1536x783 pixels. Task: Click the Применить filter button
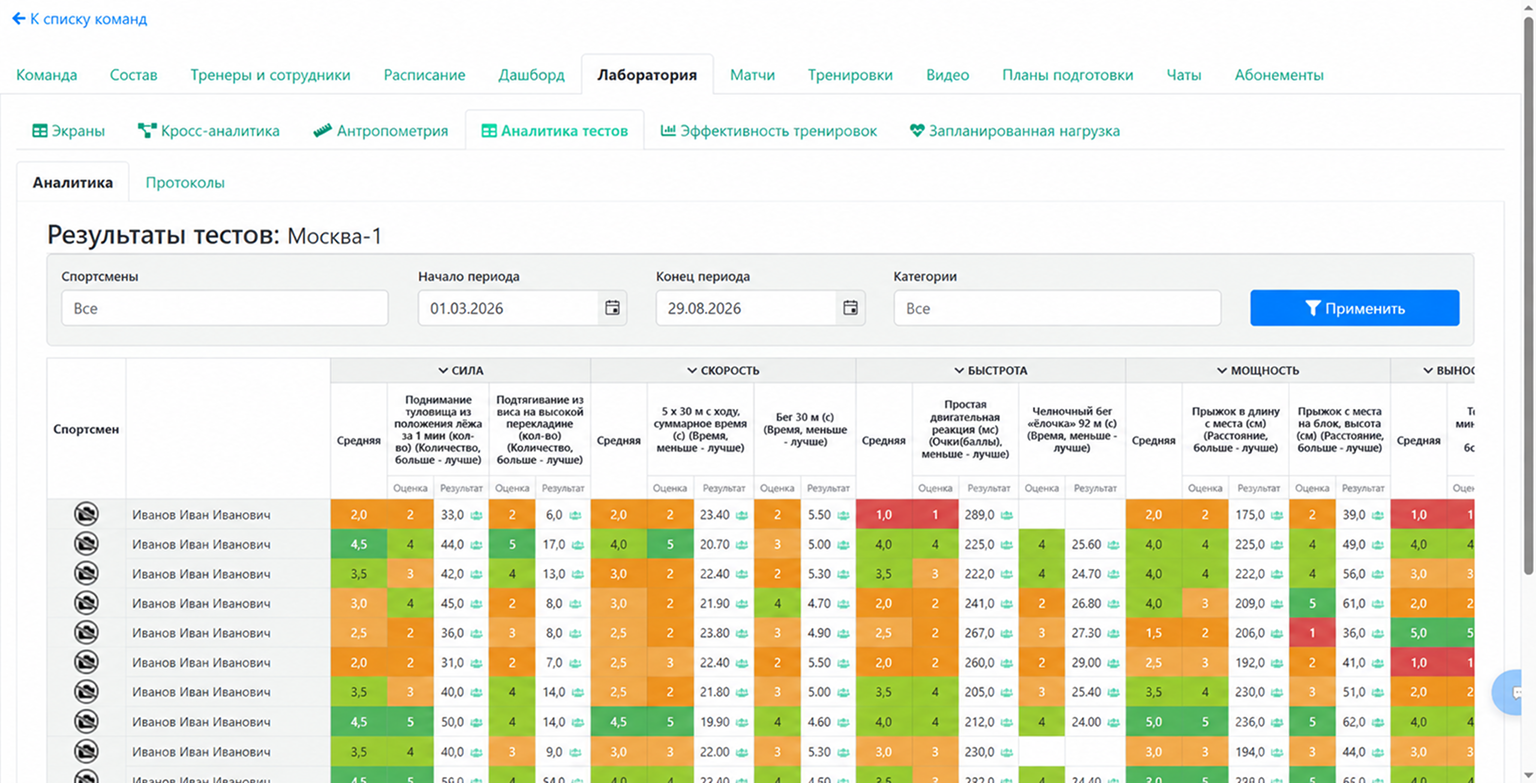[1354, 308]
